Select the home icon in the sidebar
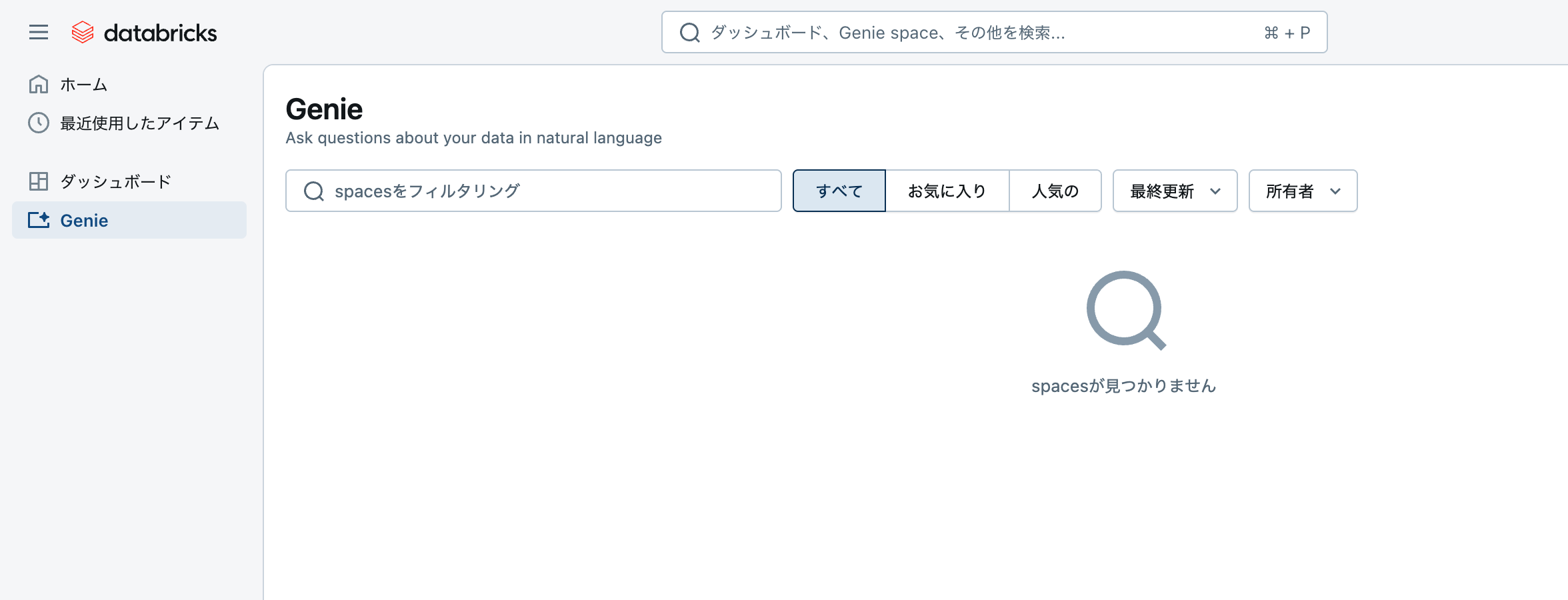 pos(38,84)
